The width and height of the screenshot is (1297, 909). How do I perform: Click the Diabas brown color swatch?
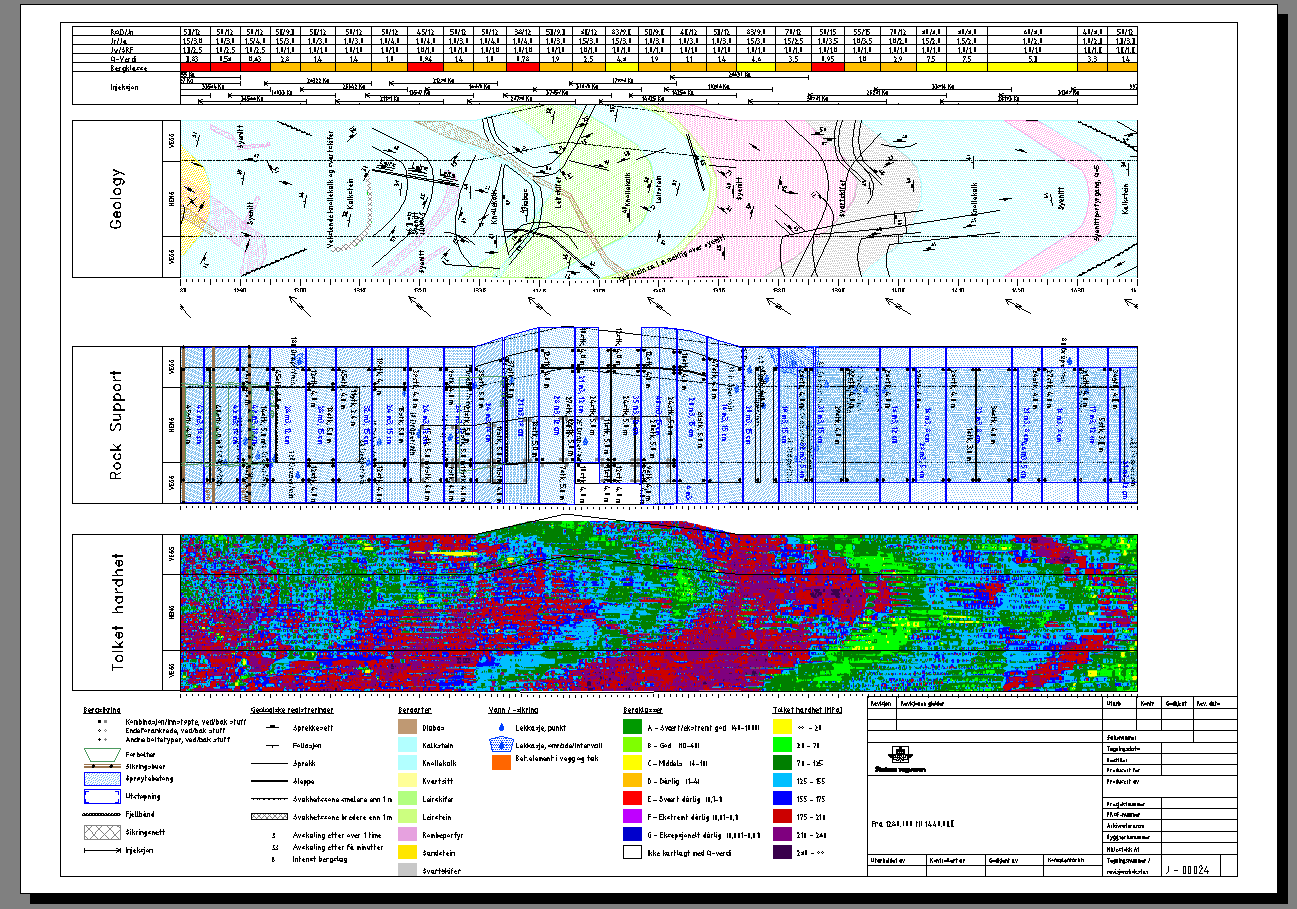tap(407, 727)
